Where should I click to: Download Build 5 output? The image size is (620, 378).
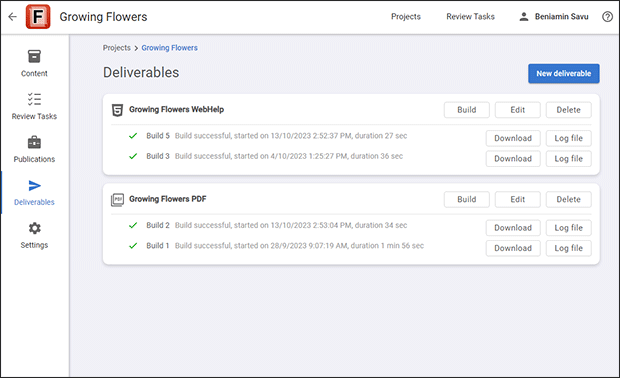(513, 138)
